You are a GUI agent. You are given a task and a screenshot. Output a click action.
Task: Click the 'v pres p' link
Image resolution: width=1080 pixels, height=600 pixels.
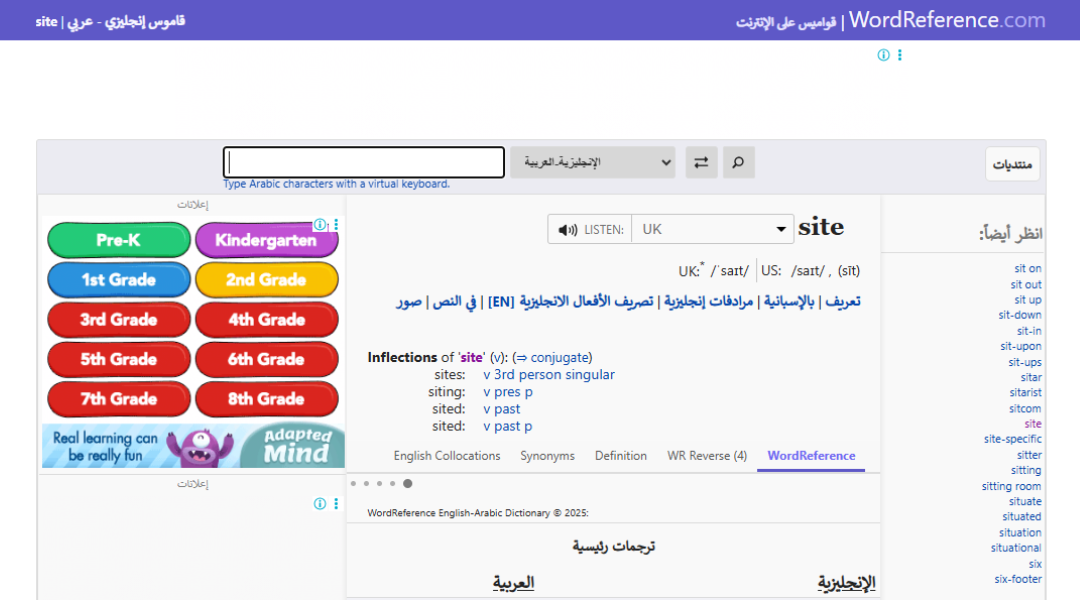[x=508, y=392]
